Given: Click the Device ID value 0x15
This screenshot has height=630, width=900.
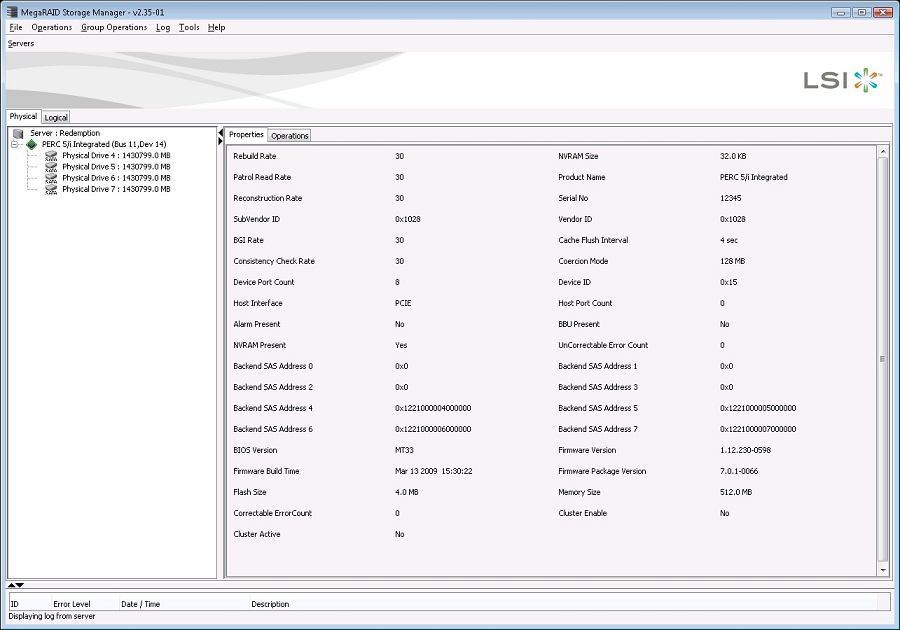Looking at the screenshot, I should (x=728, y=282).
